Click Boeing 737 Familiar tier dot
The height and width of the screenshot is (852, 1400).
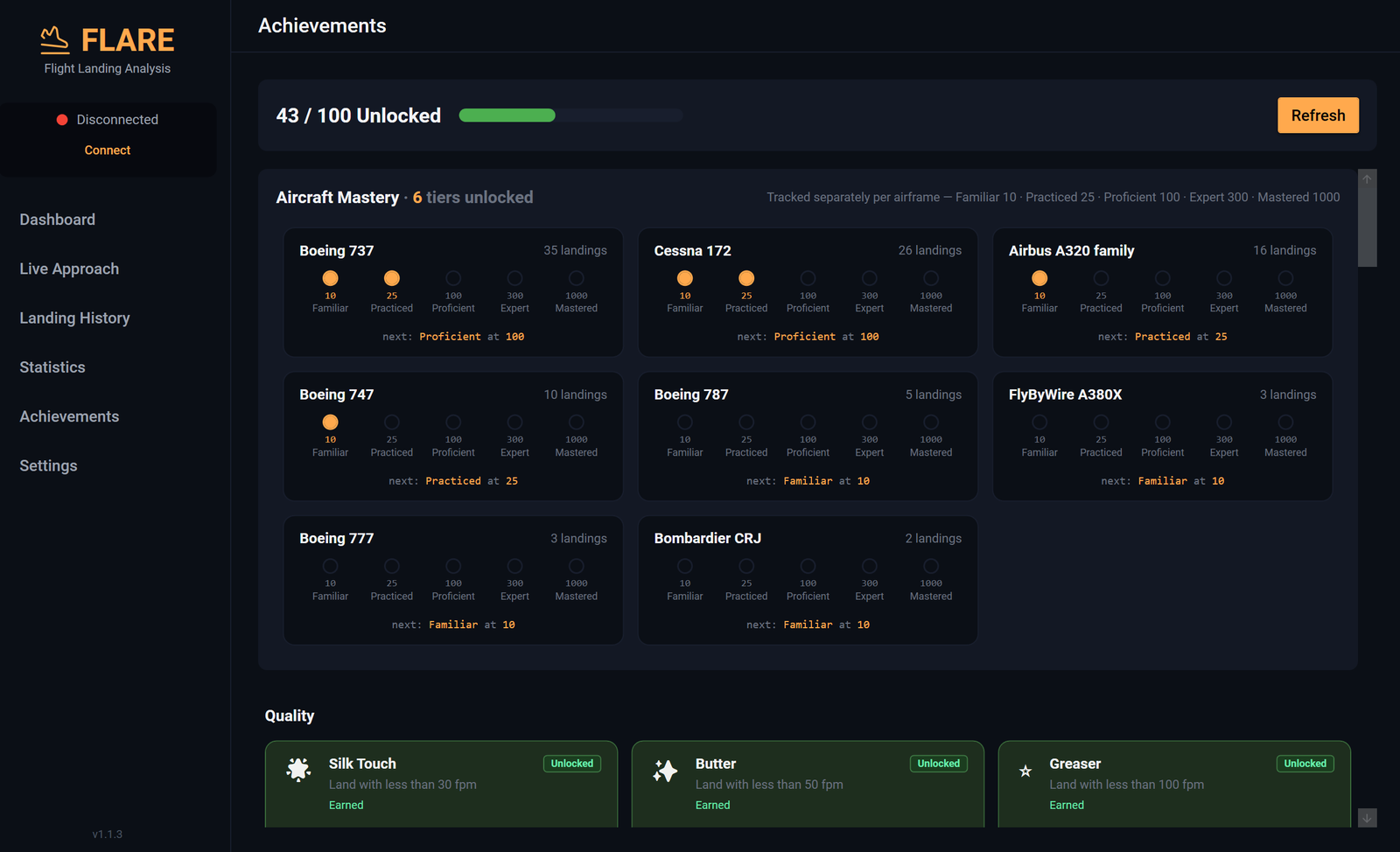330,278
